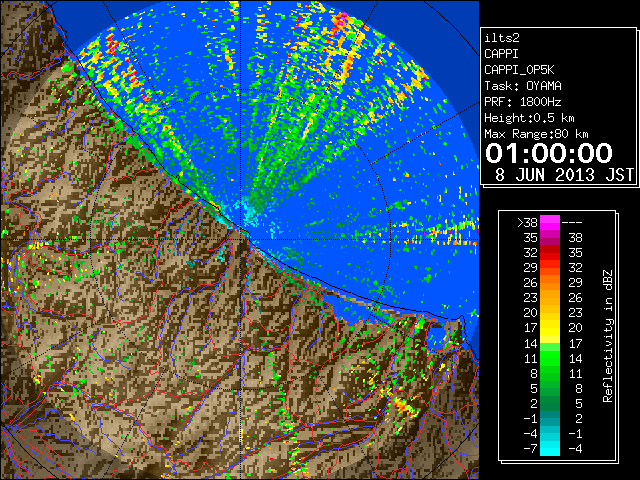Click the '---' legend label
This screenshot has height=480, width=640.
[572, 223]
